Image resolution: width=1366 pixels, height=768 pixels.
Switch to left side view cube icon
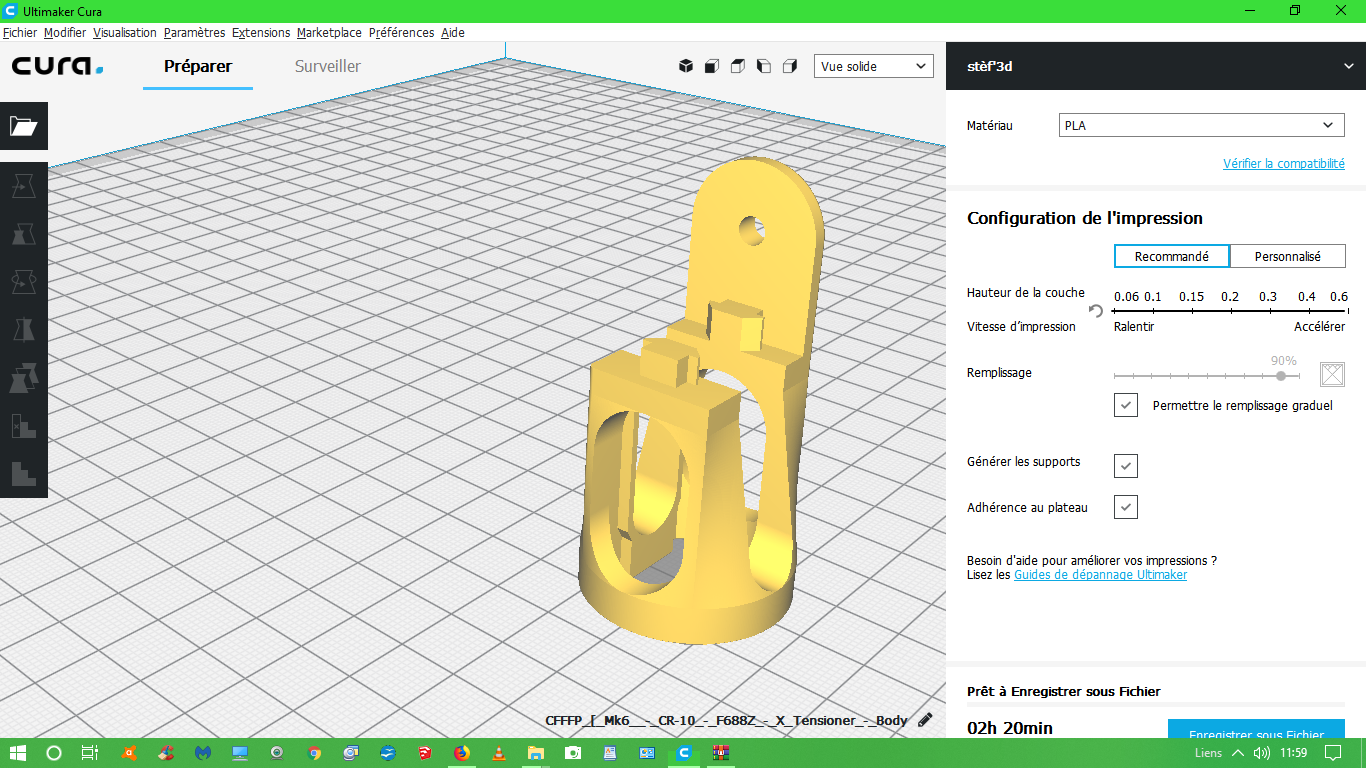pos(764,66)
